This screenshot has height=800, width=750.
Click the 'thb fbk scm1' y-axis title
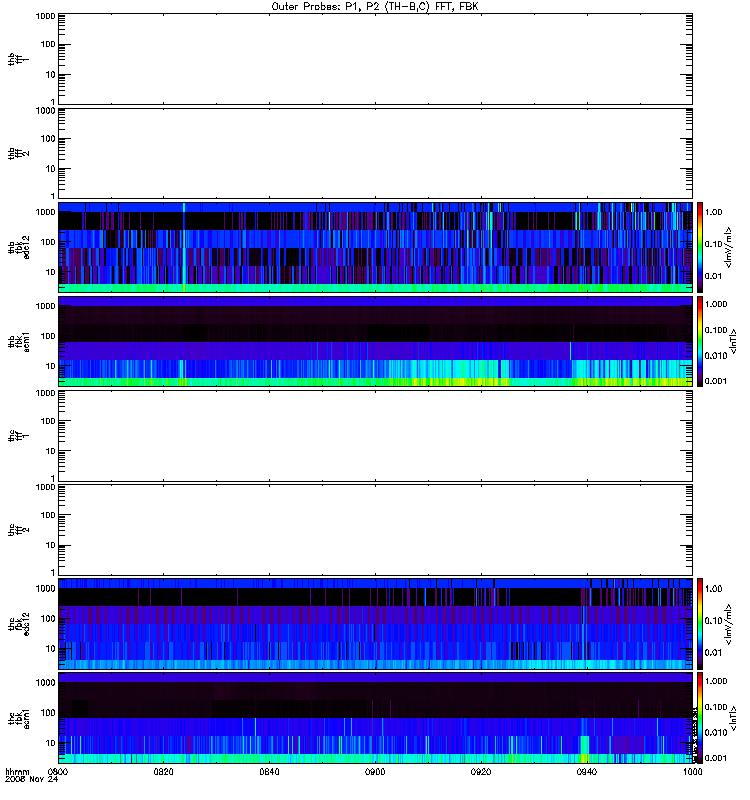(x=19, y=342)
